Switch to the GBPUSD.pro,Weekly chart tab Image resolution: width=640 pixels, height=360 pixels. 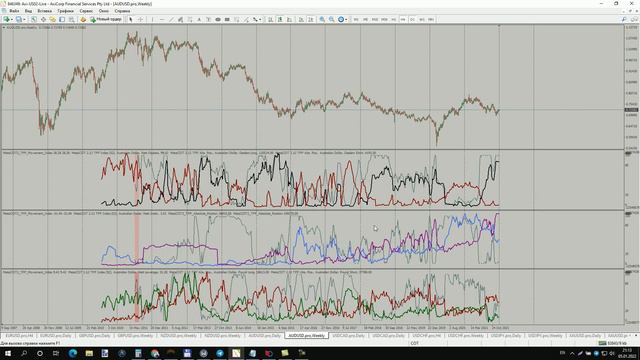tap(136, 336)
